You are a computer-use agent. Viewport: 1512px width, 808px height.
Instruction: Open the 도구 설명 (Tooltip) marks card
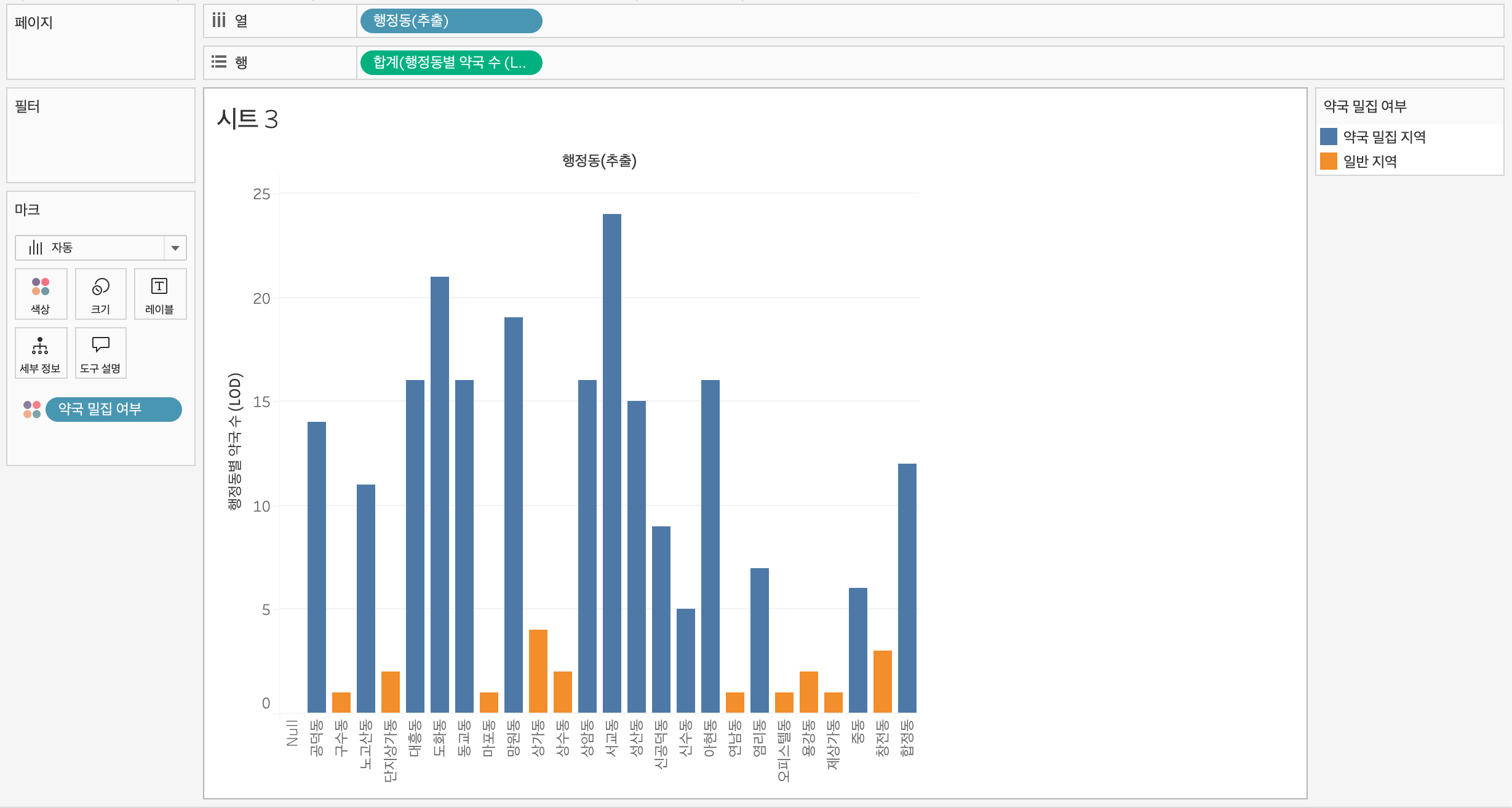tap(100, 353)
